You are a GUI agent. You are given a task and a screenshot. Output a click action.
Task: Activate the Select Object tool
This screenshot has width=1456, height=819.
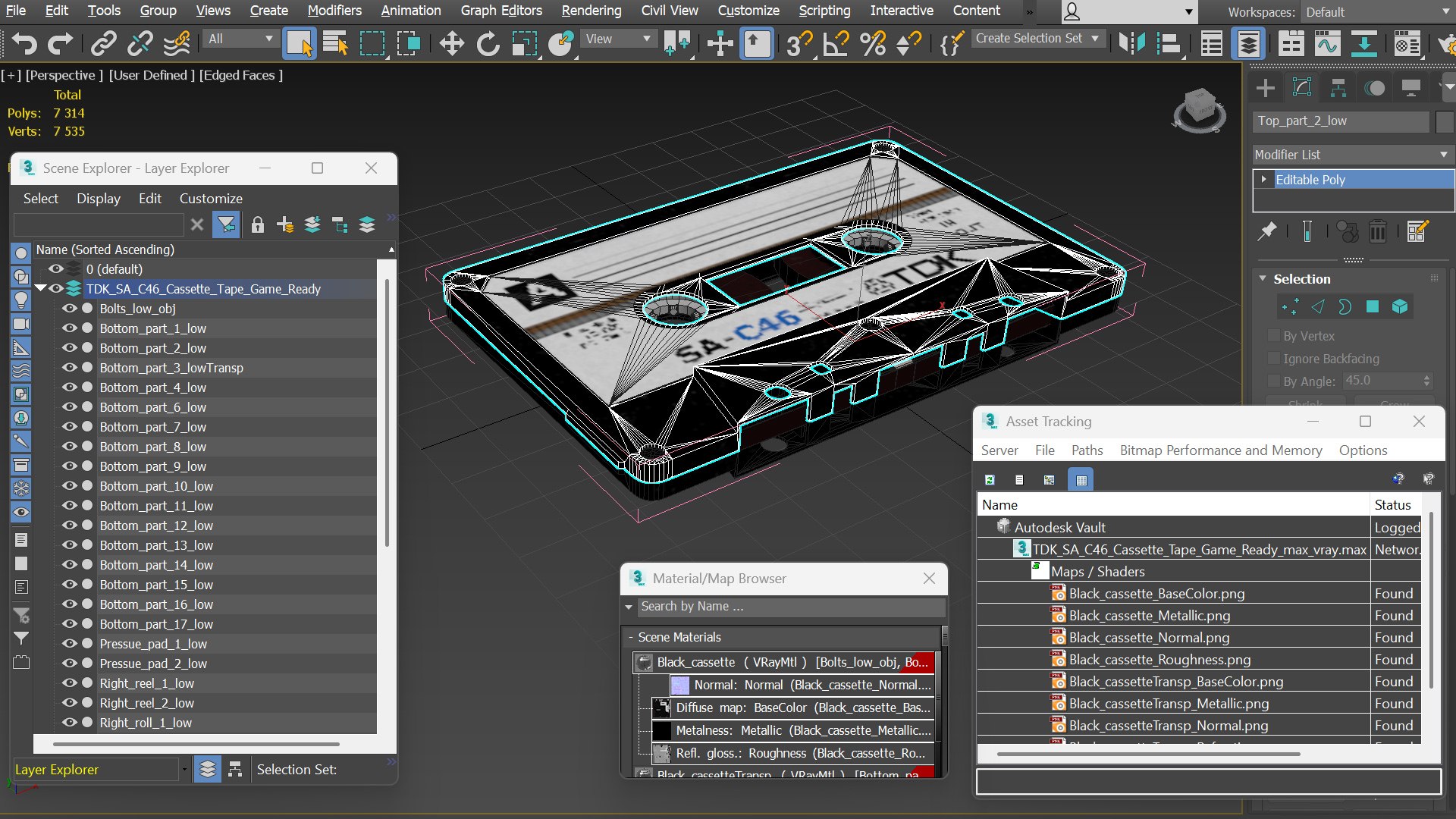click(x=299, y=44)
